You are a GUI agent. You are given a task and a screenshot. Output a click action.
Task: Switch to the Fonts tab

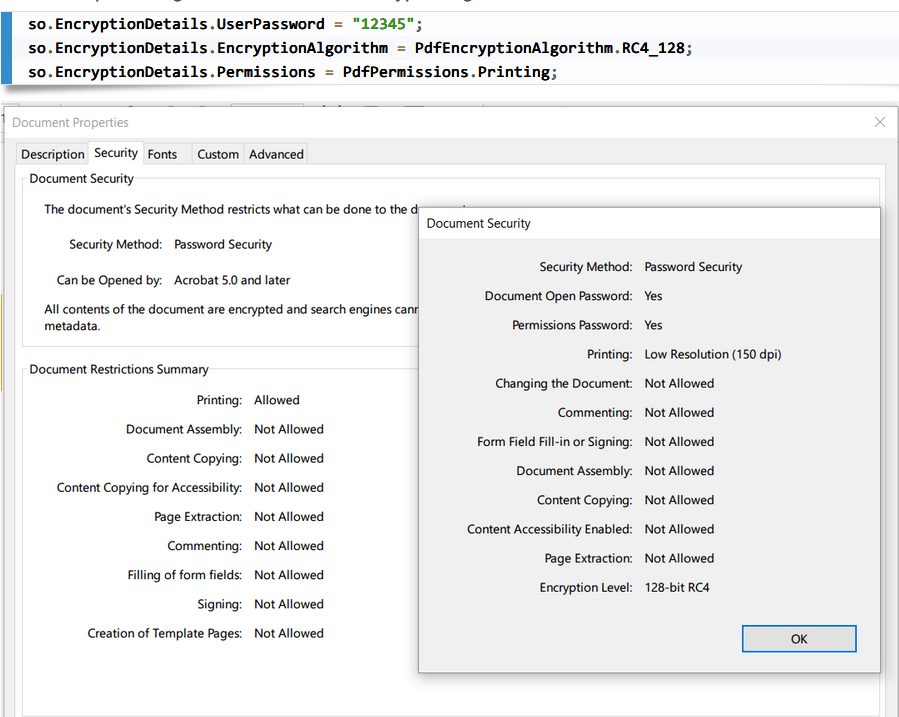point(162,154)
